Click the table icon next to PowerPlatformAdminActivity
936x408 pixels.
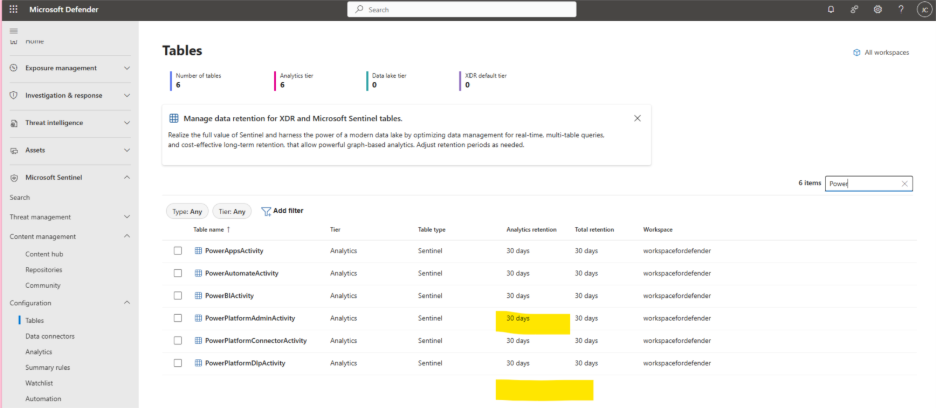point(199,318)
